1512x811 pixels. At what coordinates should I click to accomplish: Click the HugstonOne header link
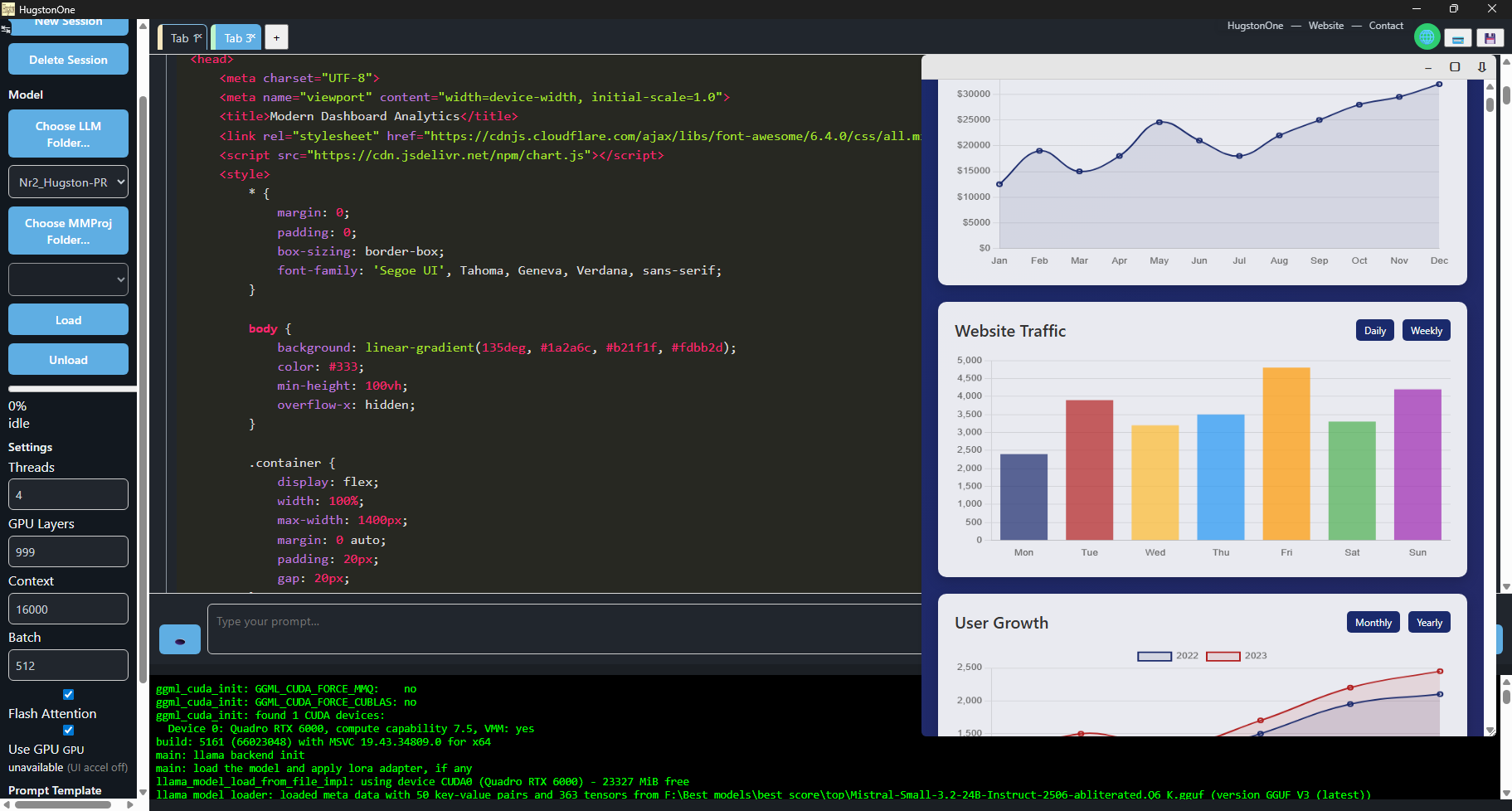[x=1255, y=26]
